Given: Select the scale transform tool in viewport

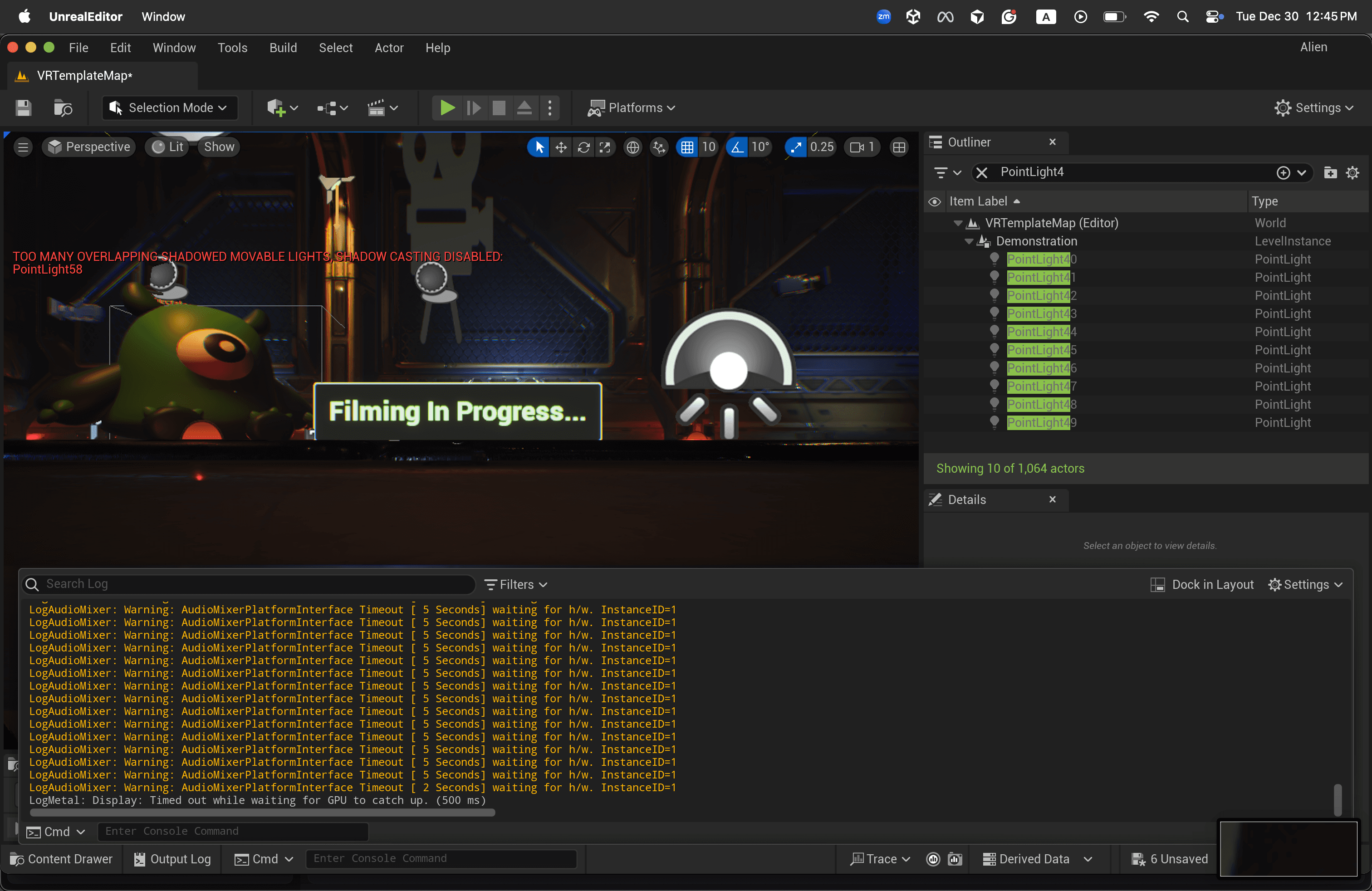Looking at the screenshot, I should pos(605,147).
